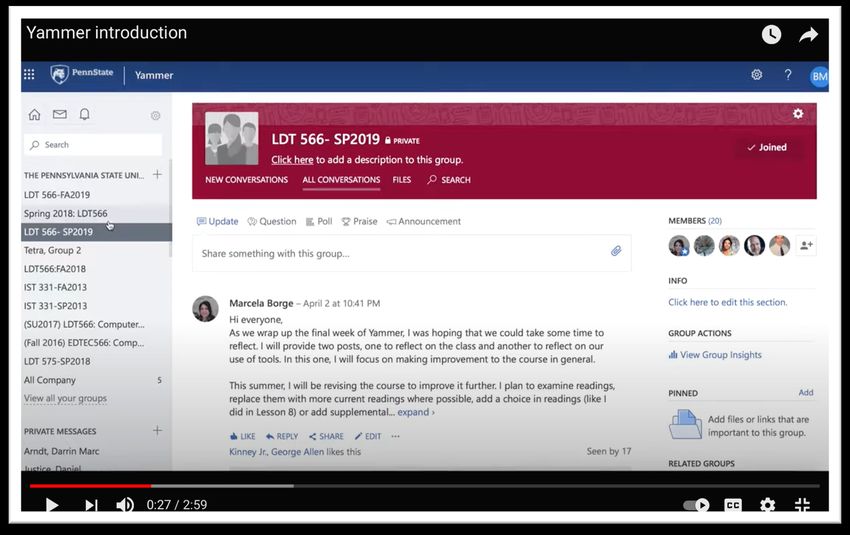This screenshot has width=850, height=535.
Task: Go to the Yammer home feed icon
Action: pyautogui.click(x=35, y=114)
